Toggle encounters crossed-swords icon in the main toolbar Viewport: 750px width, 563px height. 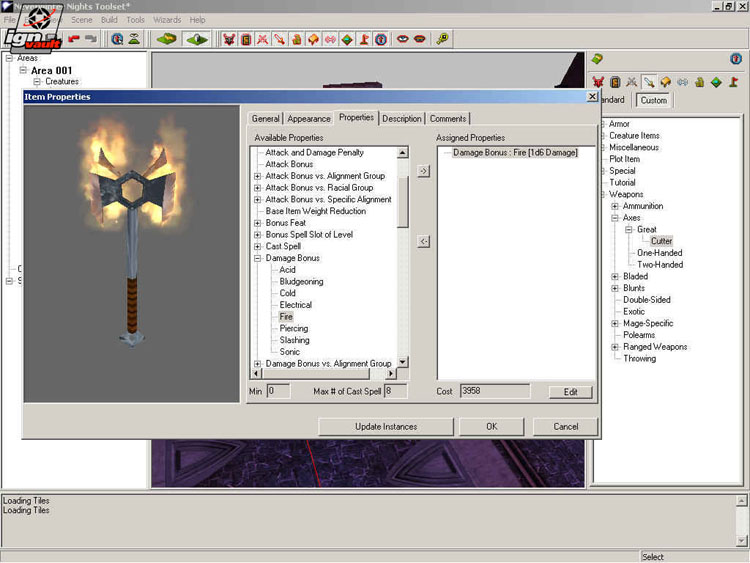click(x=263, y=39)
